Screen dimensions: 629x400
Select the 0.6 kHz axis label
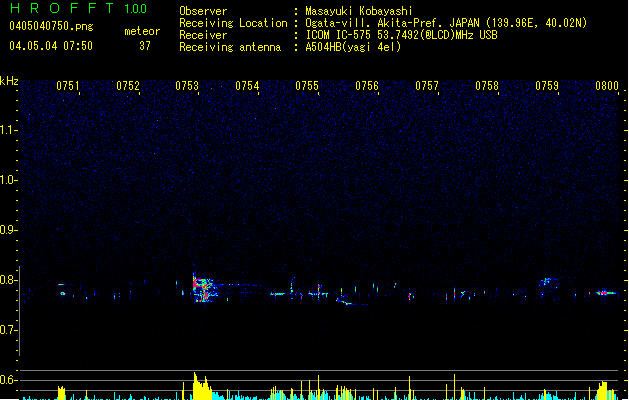pos(8,380)
